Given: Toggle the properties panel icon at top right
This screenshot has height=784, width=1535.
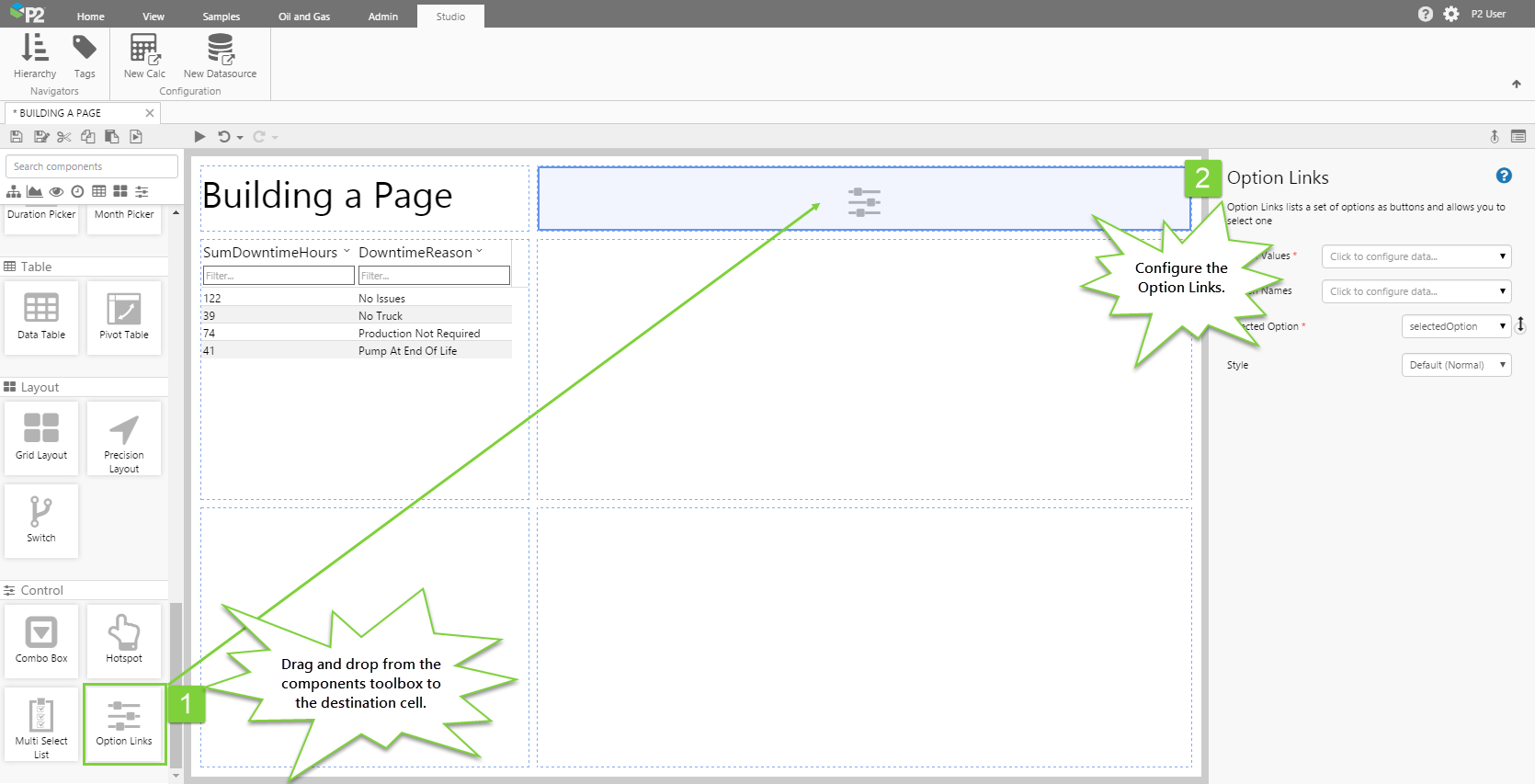Looking at the screenshot, I should point(1518,137).
